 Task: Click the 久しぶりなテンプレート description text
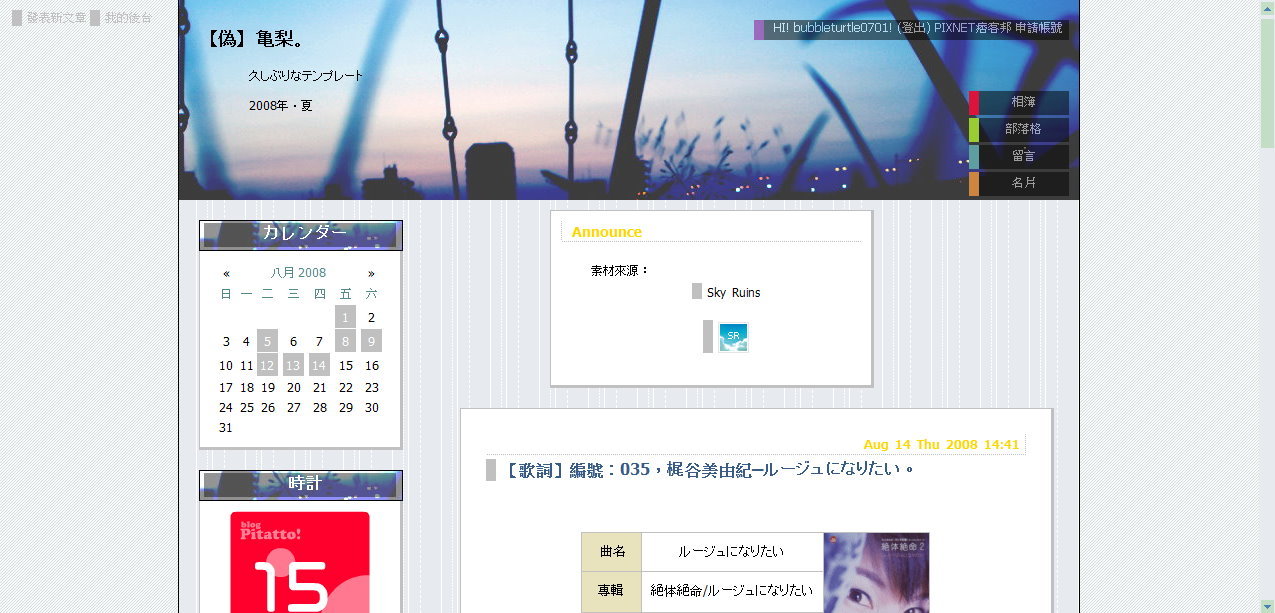[306, 76]
